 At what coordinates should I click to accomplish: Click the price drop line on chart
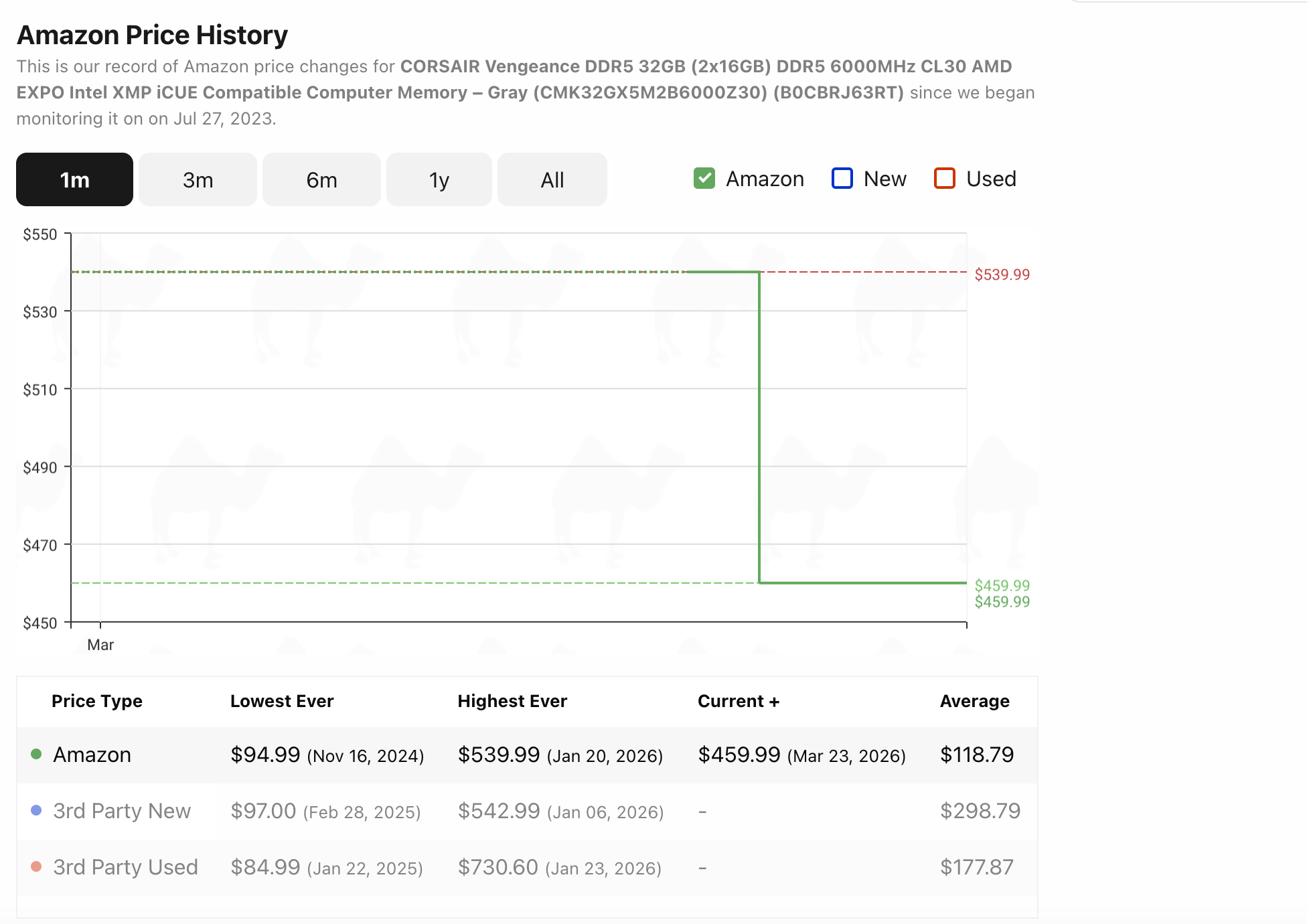point(759,429)
